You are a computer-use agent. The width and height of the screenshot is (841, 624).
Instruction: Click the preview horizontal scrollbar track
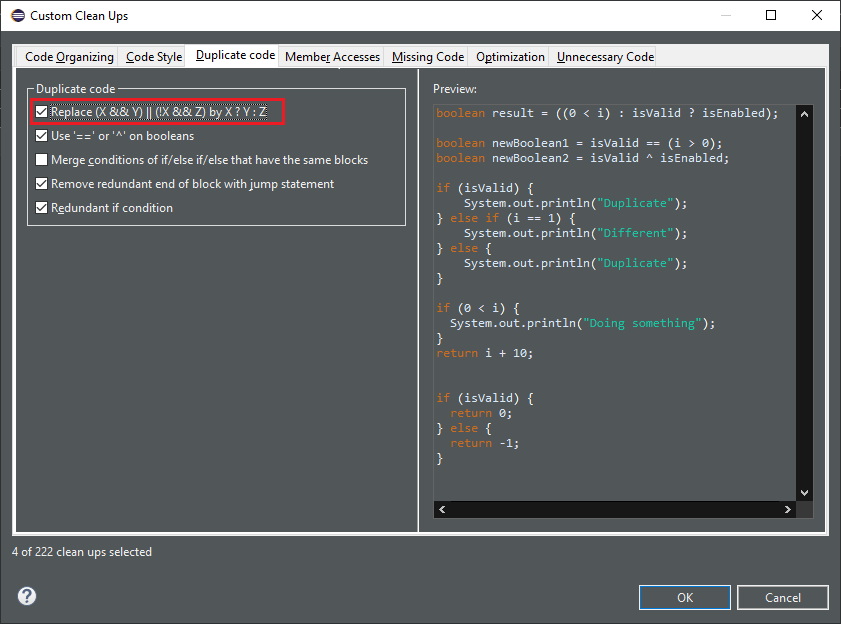615,509
